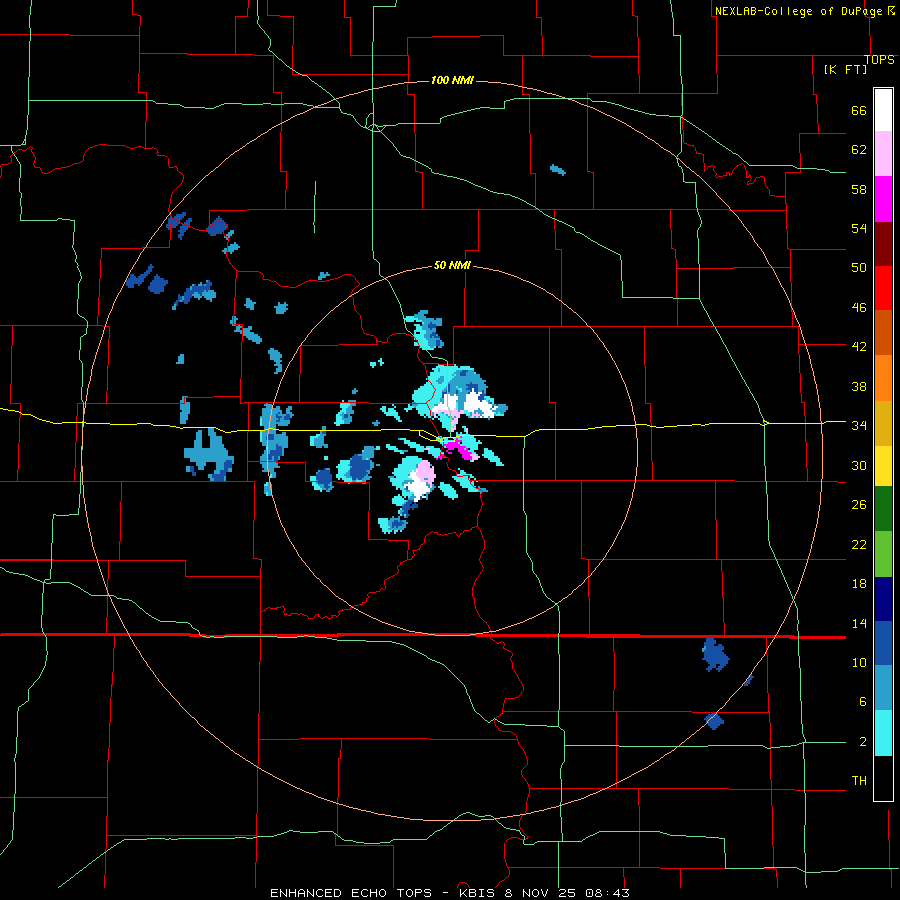
Task: Pick the cyan swatch near the legend bottom
Action: [883, 733]
